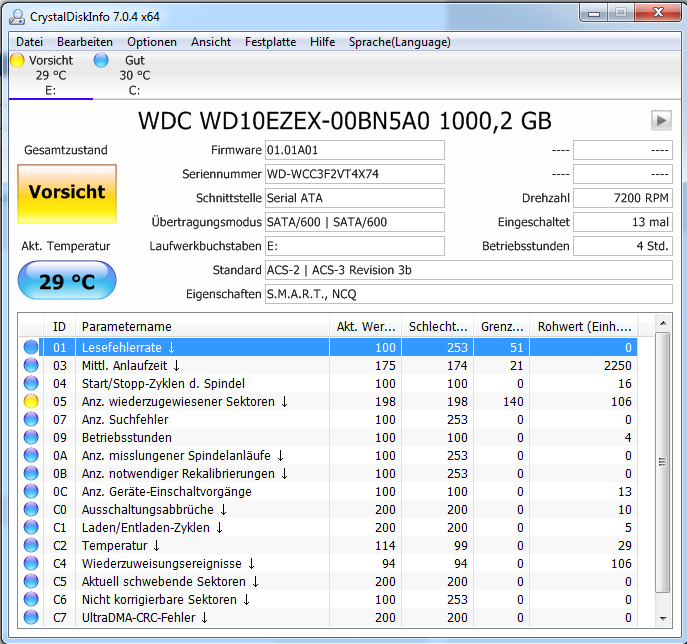This screenshot has width=687, height=644.
Task: Click the yellow Vorsicht status icon for drive E:
Action: (x=17, y=60)
